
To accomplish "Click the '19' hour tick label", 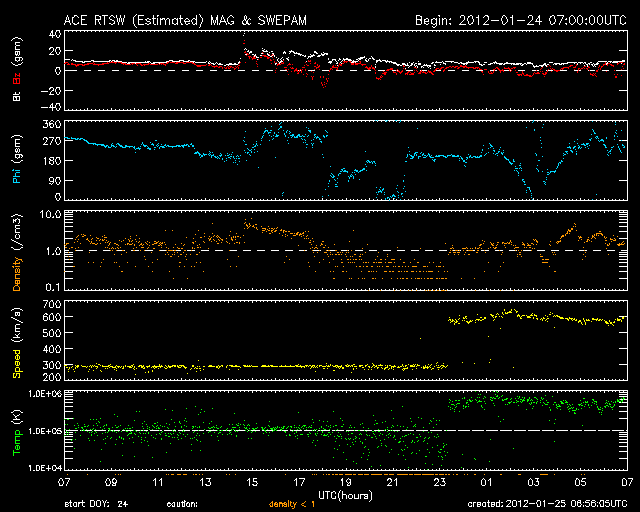I will point(346,482).
